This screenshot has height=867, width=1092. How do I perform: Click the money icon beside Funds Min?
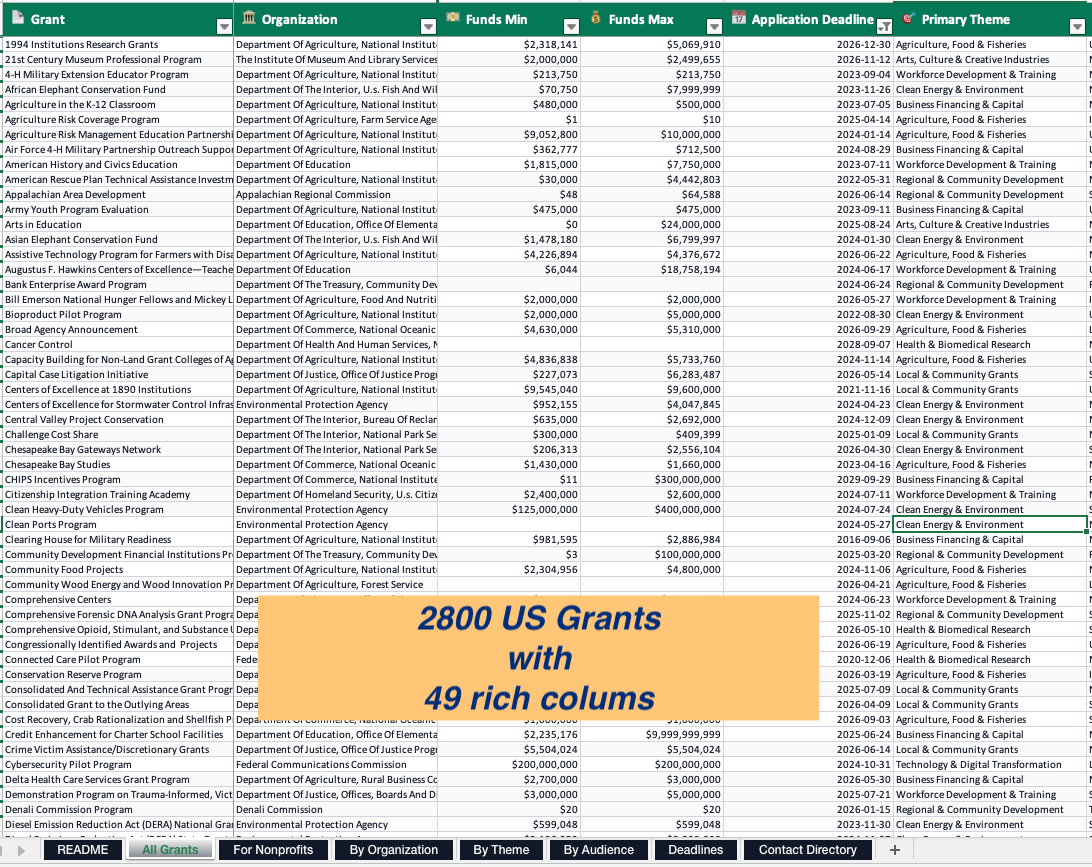pyautogui.click(x=453, y=17)
